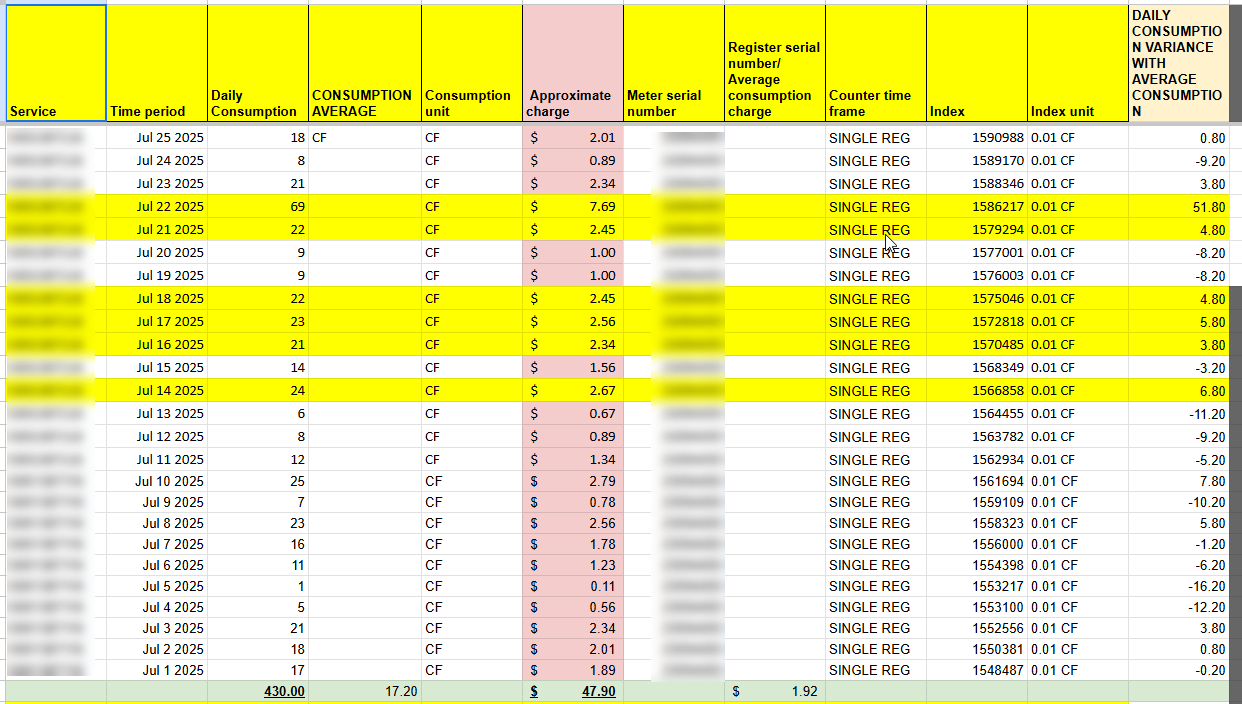This screenshot has height=704, width=1242.
Task: Select the Jul 10 2025 date cell
Action: [157, 481]
